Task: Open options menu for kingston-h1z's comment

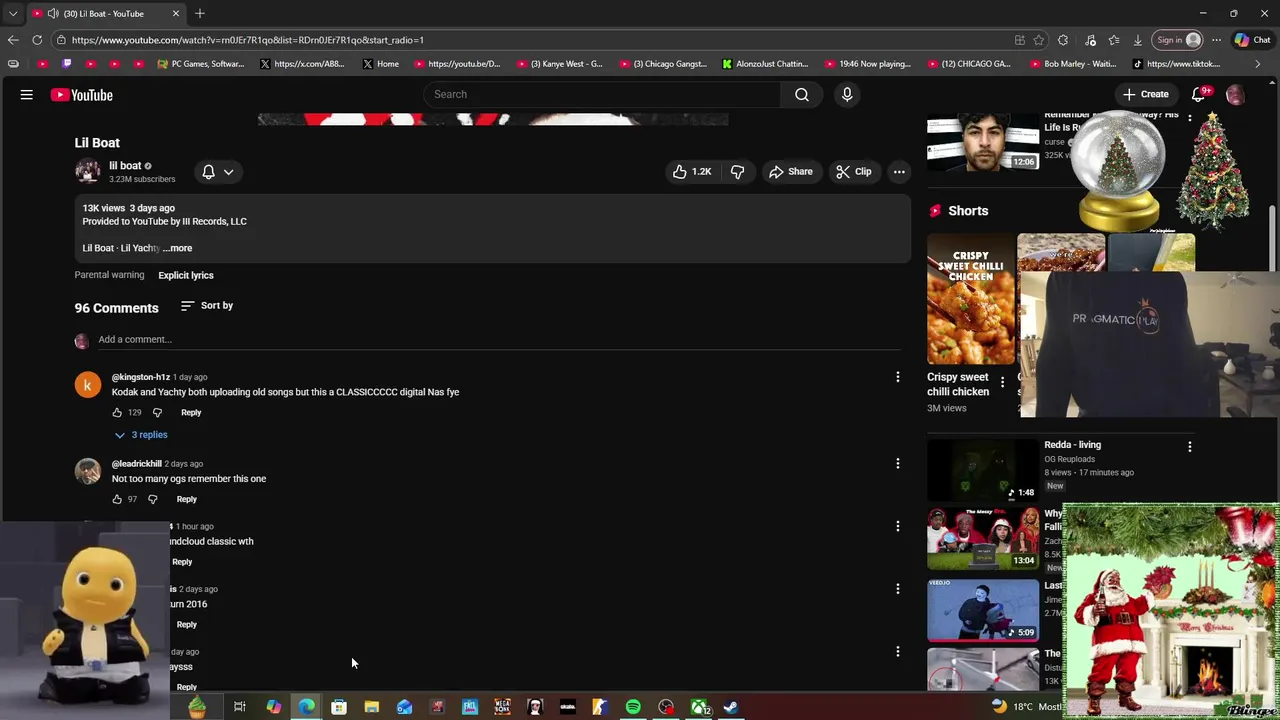Action: click(x=898, y=377)
